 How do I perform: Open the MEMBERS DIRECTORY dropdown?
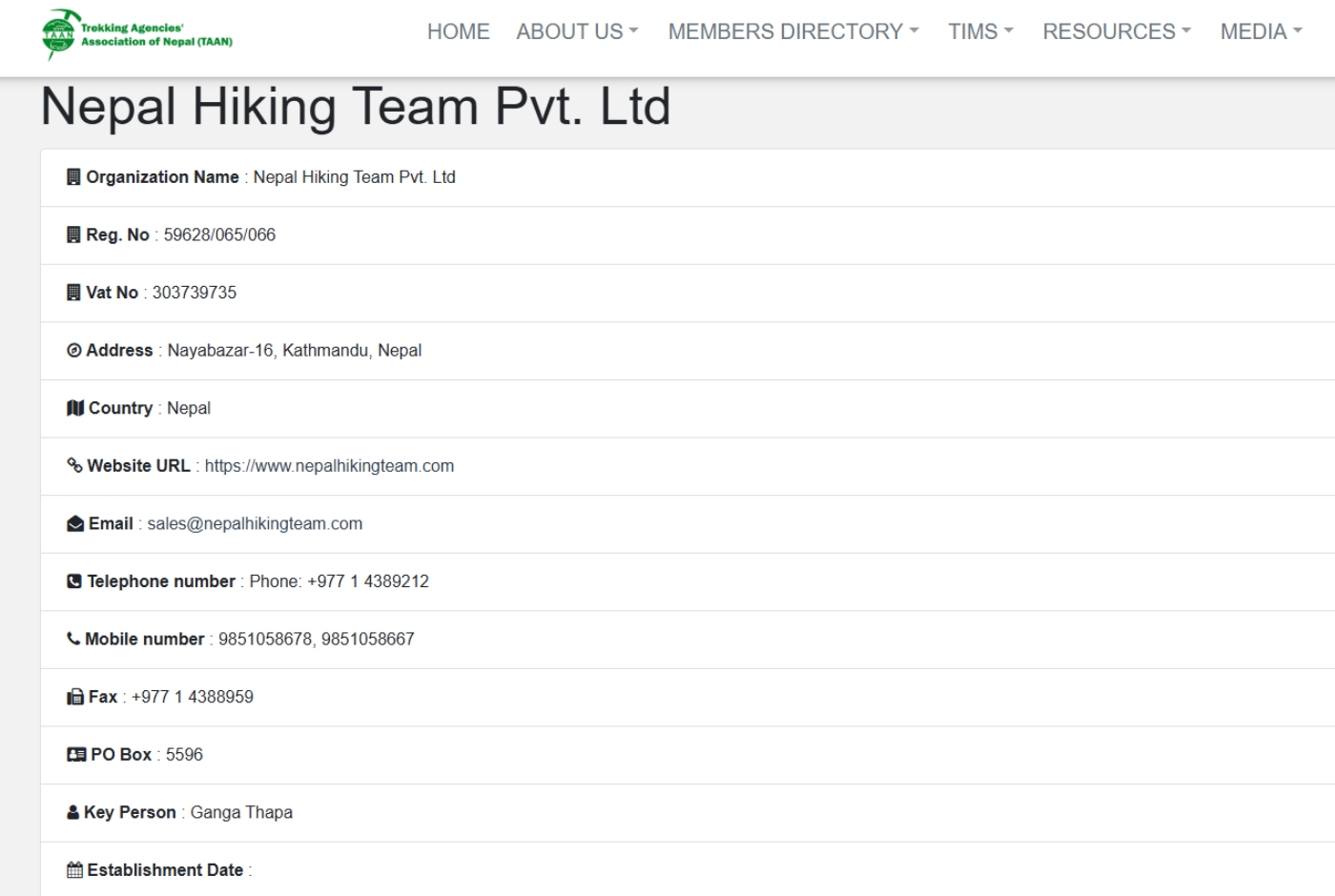click(x=793, y=31)
